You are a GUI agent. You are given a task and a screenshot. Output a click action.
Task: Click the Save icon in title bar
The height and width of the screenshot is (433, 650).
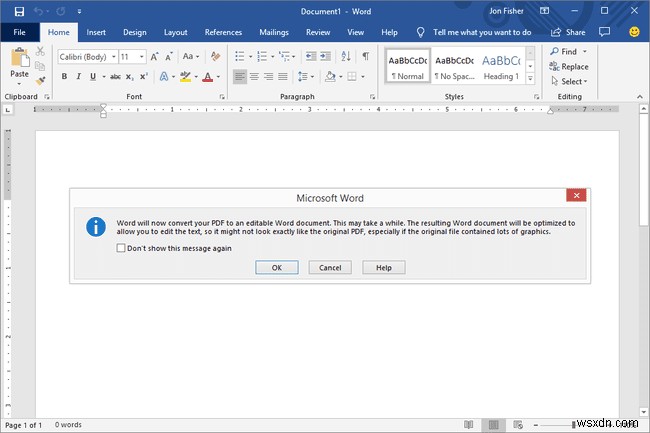click(19, 12)
